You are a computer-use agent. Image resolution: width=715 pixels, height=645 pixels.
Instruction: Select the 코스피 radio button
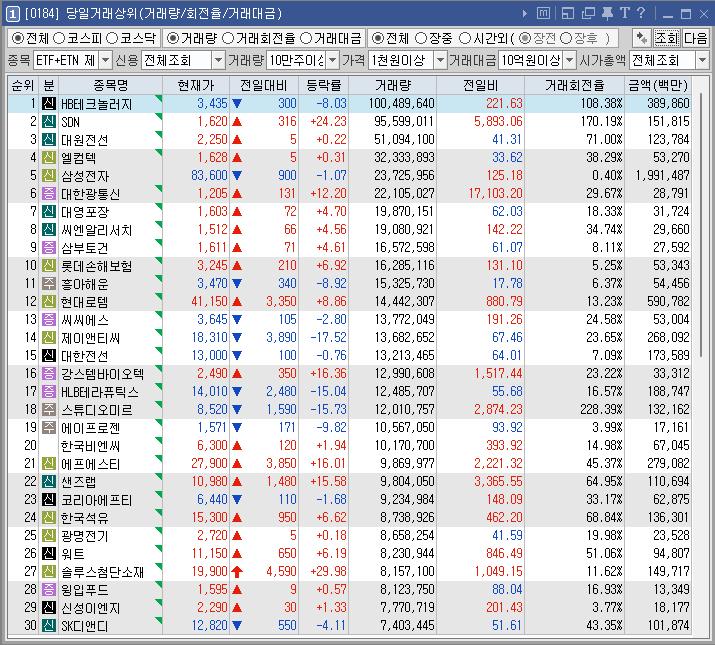coord(59,38)
